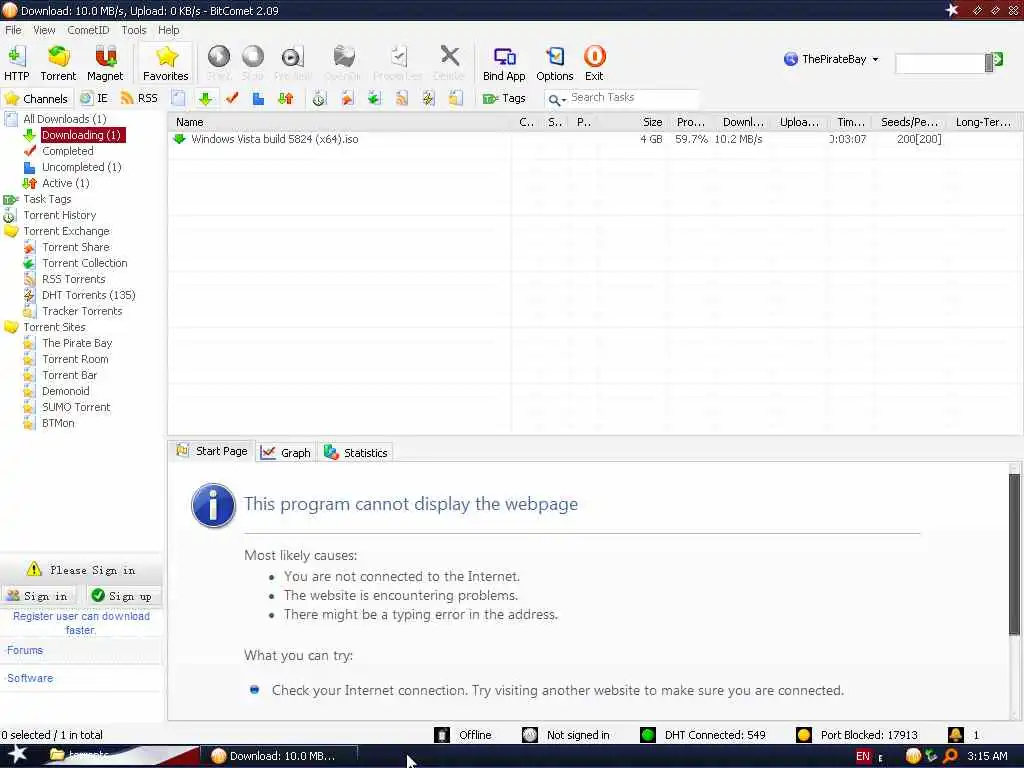Click the dimmed OpenDir folder button

(x=343, y=63)
